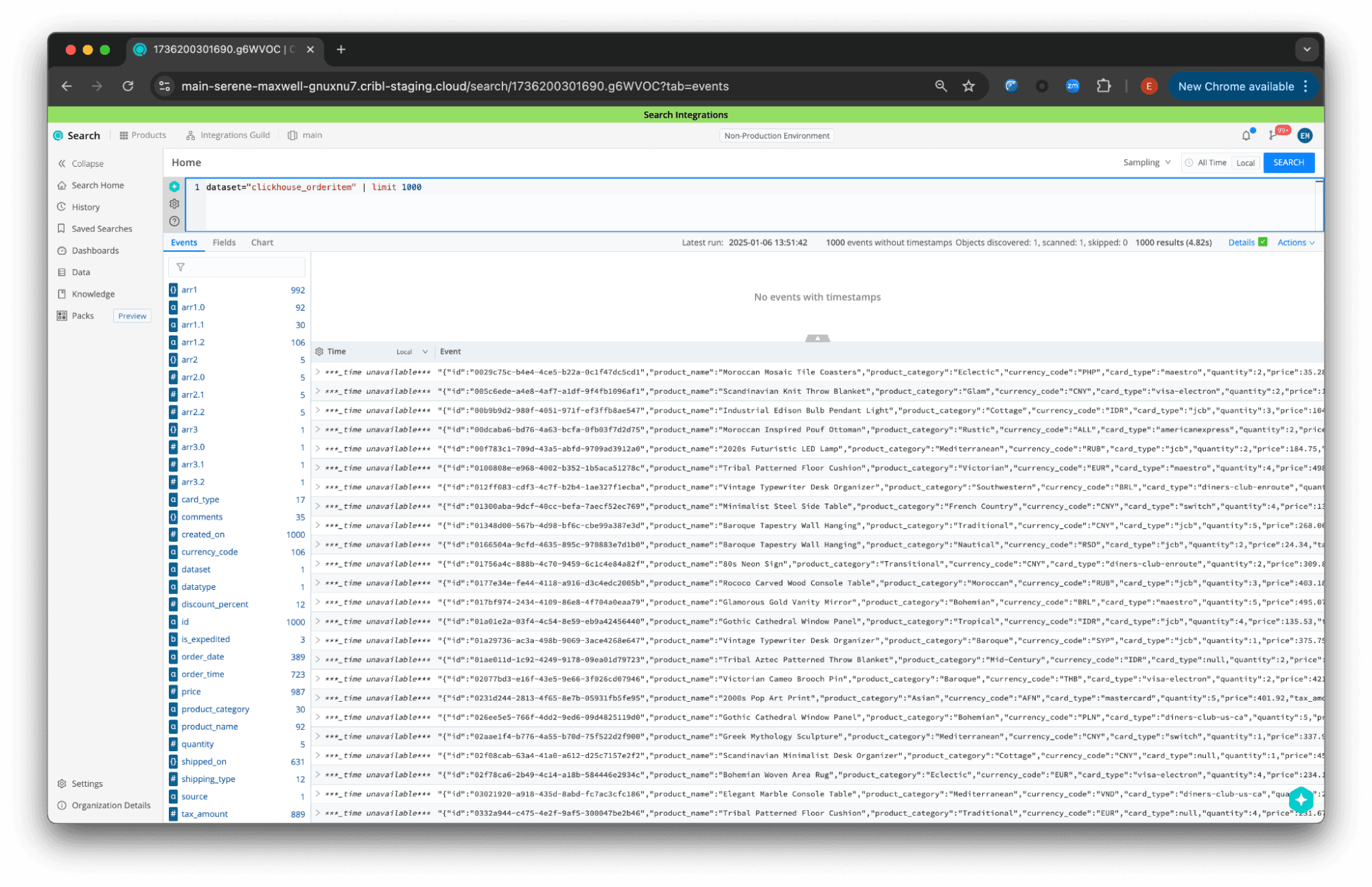Switch to the Fields tab

(224, 242)
